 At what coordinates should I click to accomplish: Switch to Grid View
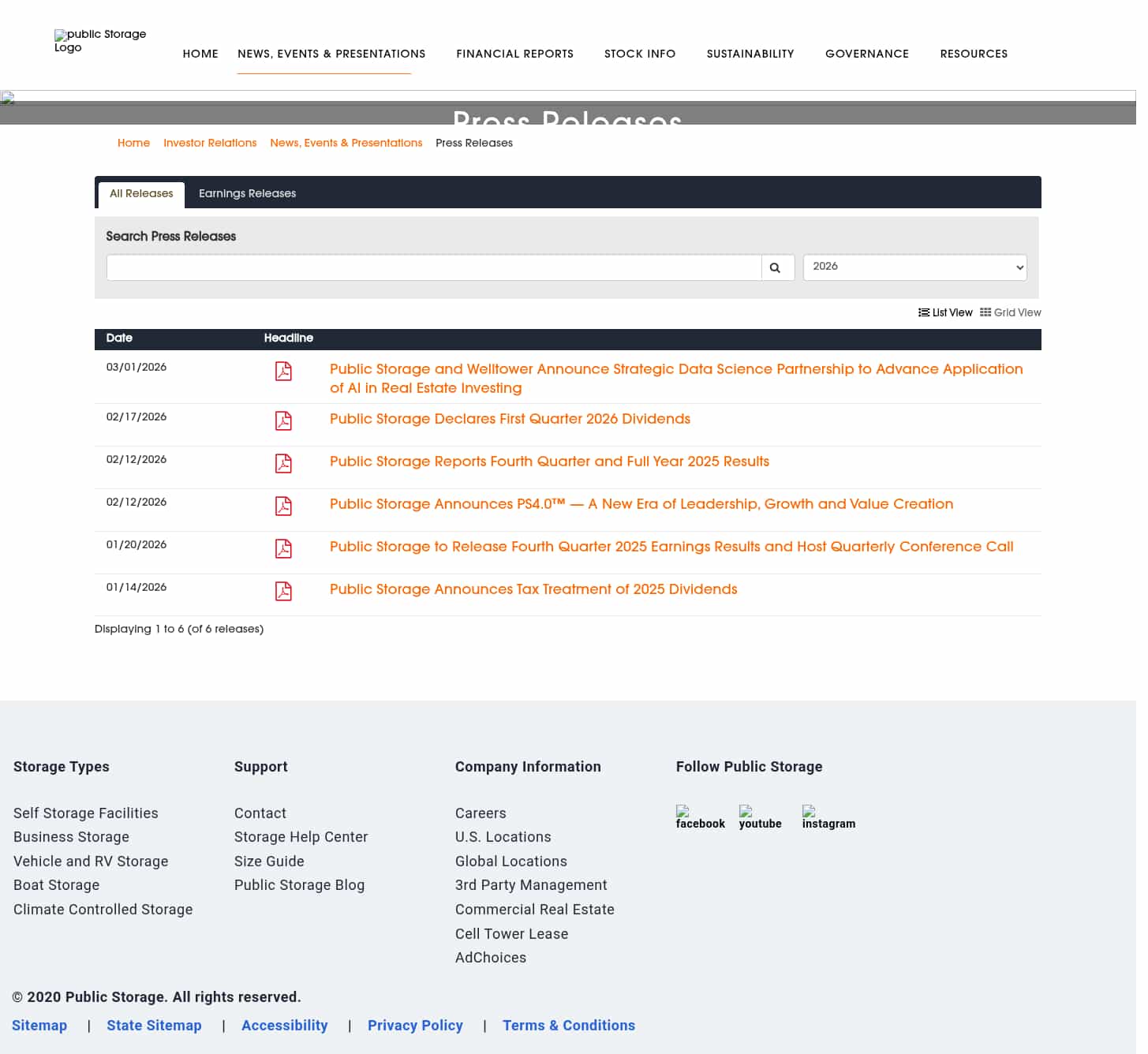click(1011, 312)
